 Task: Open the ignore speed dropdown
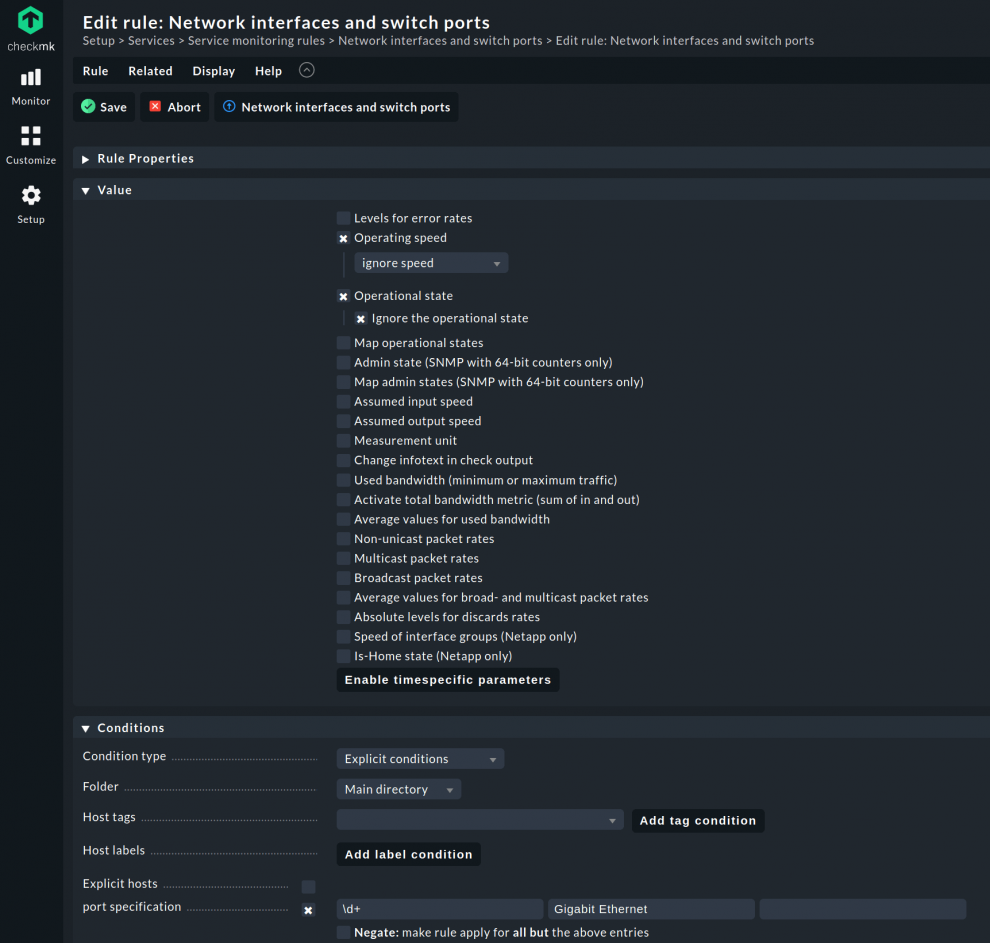point(430,262)
